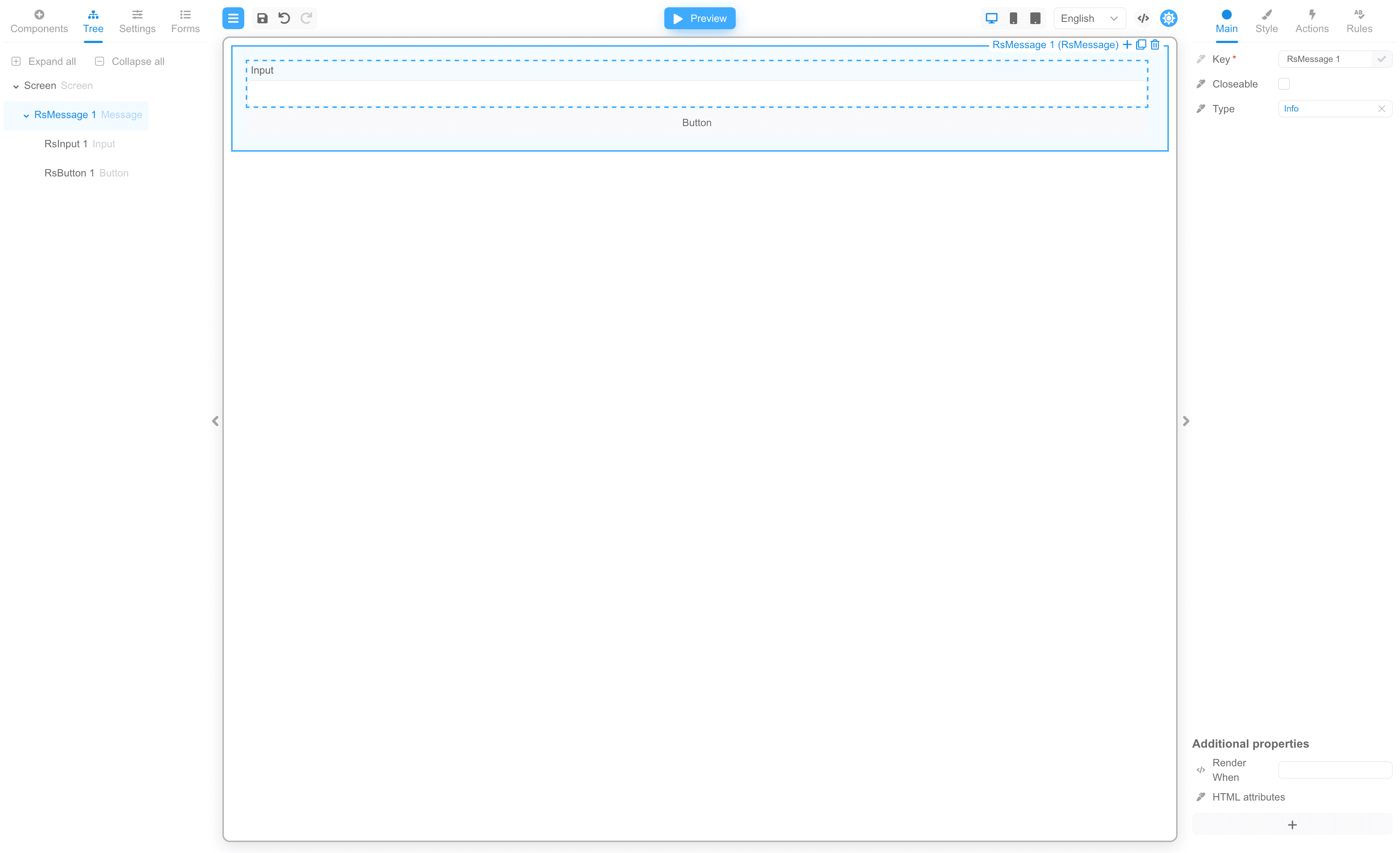
Task: Delete the RsMessage 1 component
Action: point(1155,44)
